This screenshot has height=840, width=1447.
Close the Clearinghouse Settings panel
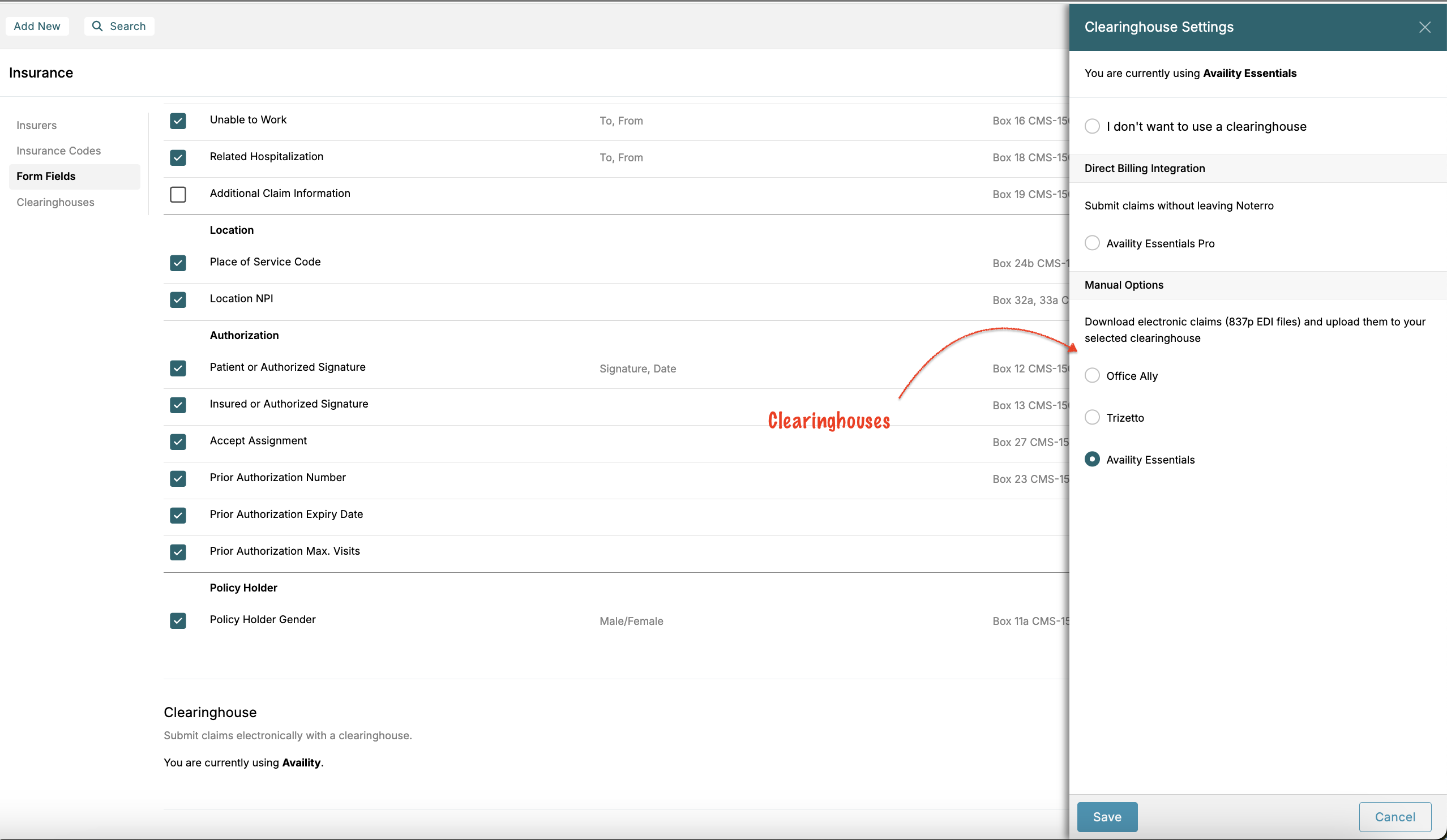click(x=1424, y=27)
